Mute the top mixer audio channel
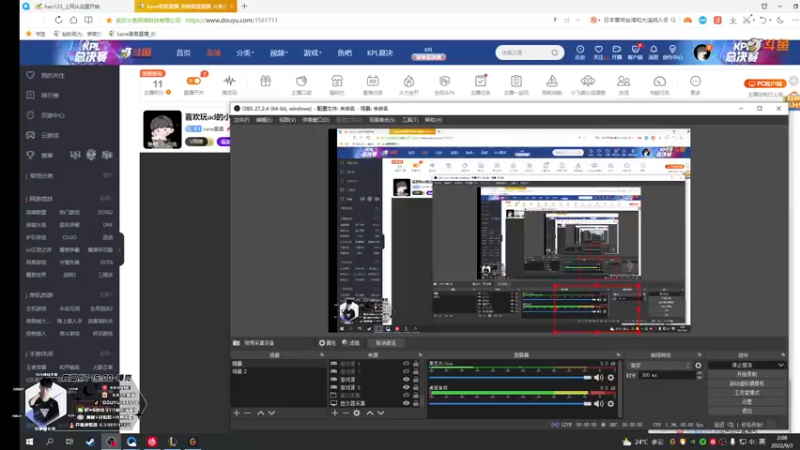Viewport: 800px width, 450px height. point(598,378)
